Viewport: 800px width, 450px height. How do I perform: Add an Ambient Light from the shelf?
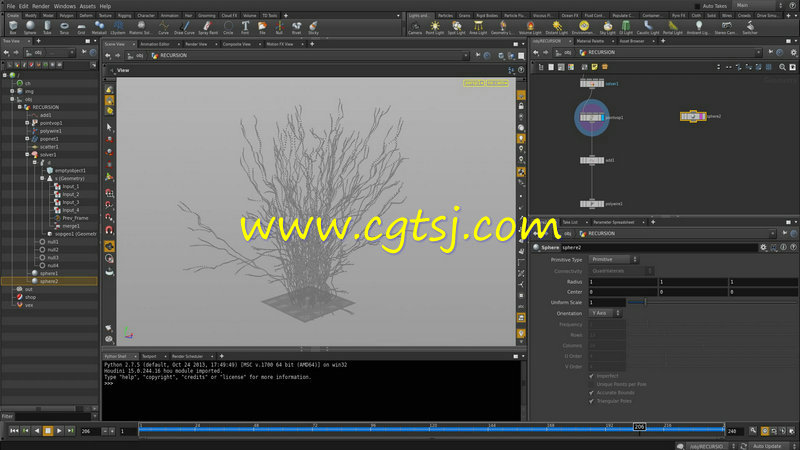click(698, 27)
